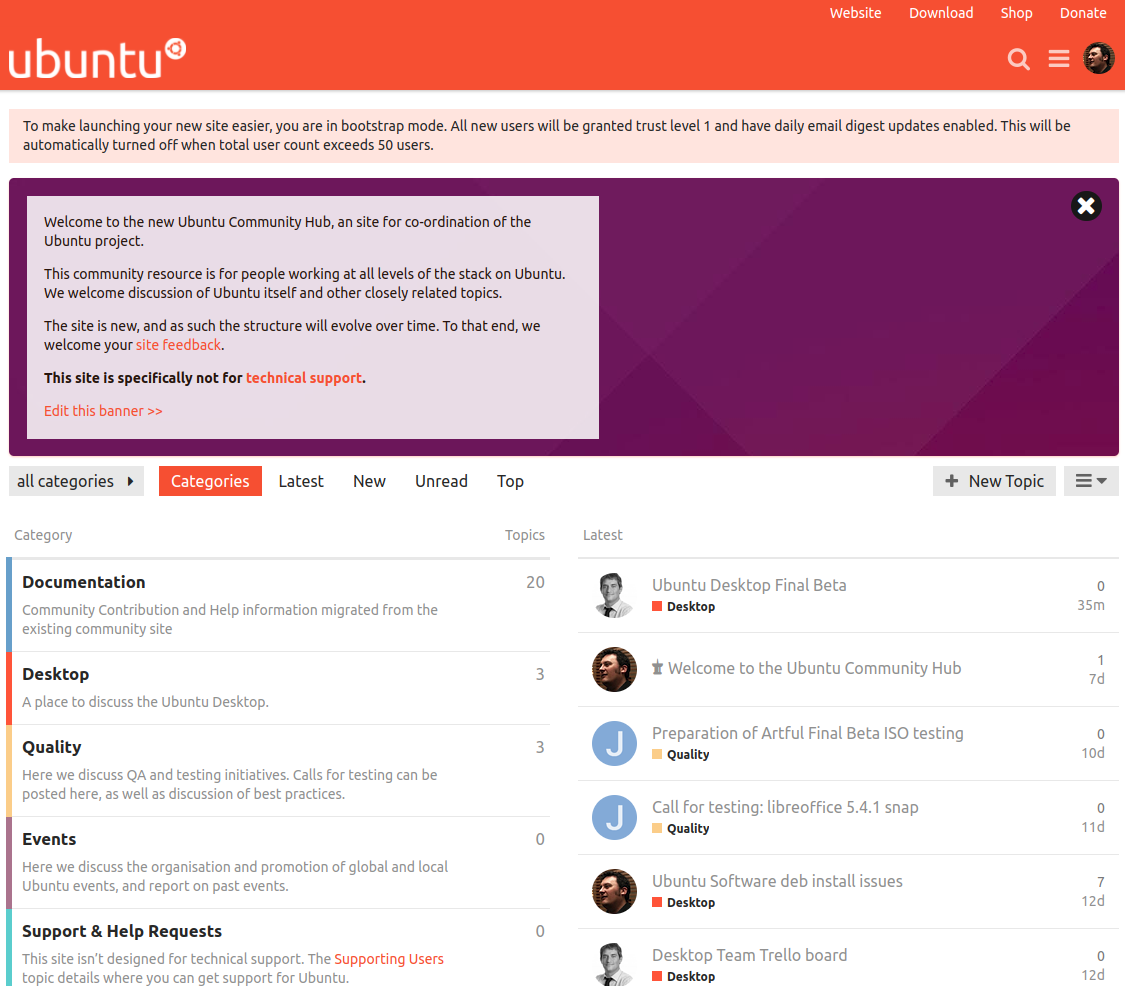Click 7d timestamp on Welcome topic
The image size is (1125, 986).
1096,679
